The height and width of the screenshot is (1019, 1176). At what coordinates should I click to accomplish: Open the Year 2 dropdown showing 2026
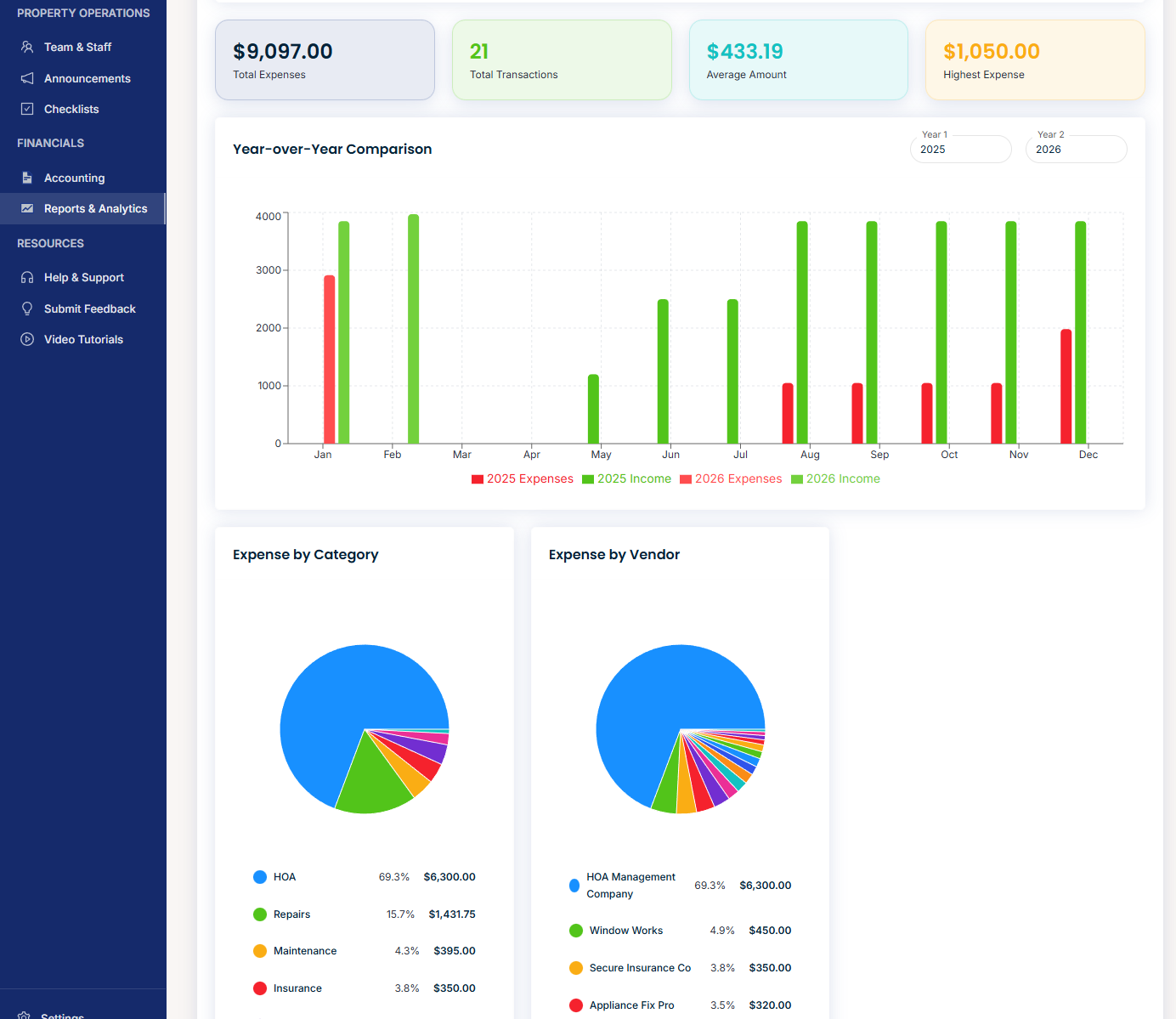pos(1076,150)
